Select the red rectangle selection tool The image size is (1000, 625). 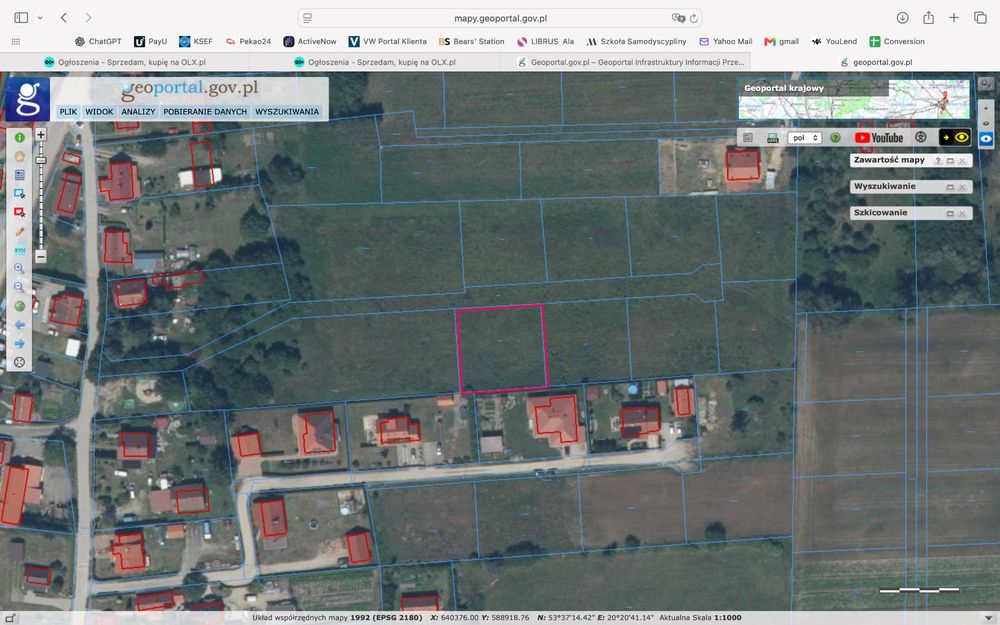(20, 212)
